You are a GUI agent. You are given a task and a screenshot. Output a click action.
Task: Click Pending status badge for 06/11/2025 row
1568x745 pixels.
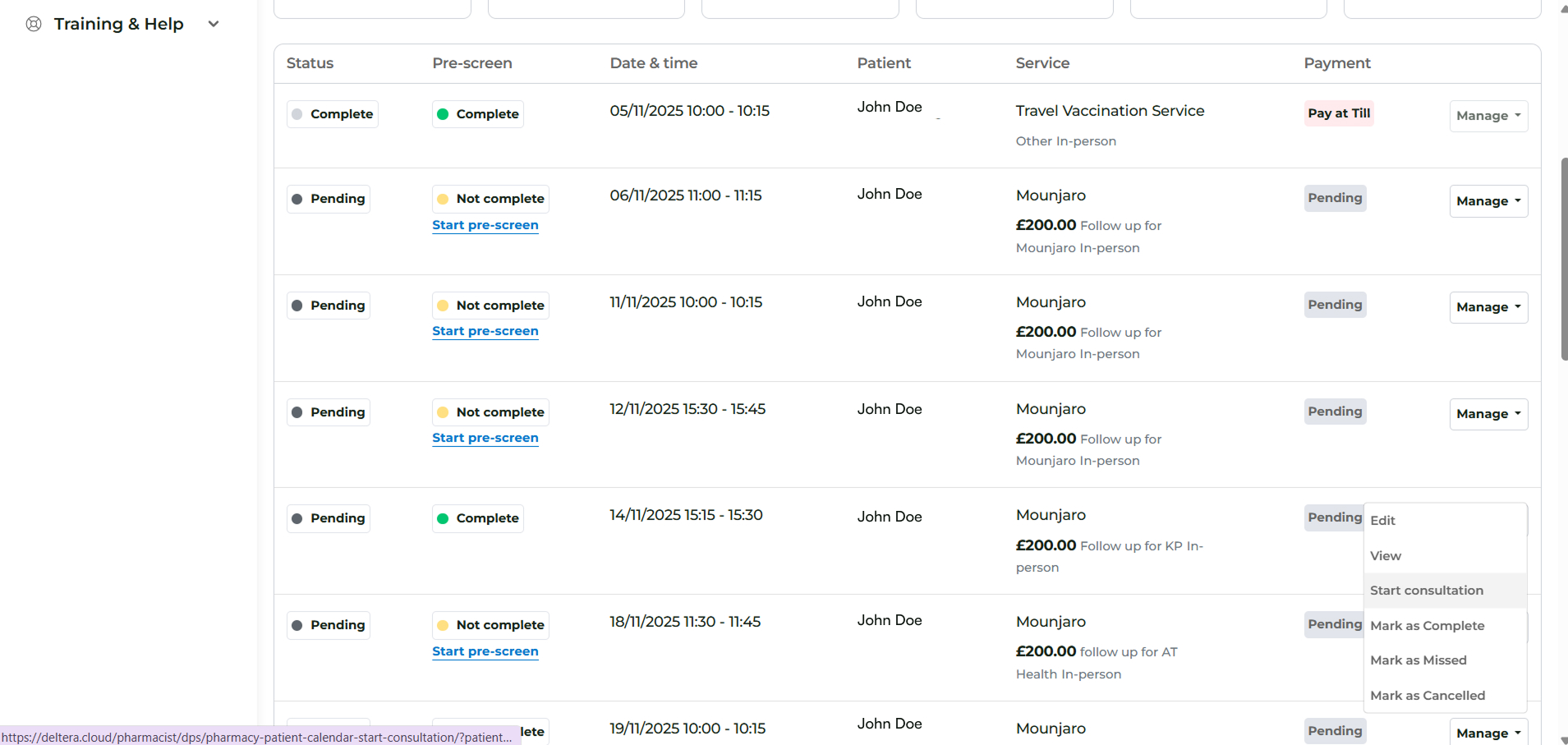pyautogui.click(x=328, y=199)
